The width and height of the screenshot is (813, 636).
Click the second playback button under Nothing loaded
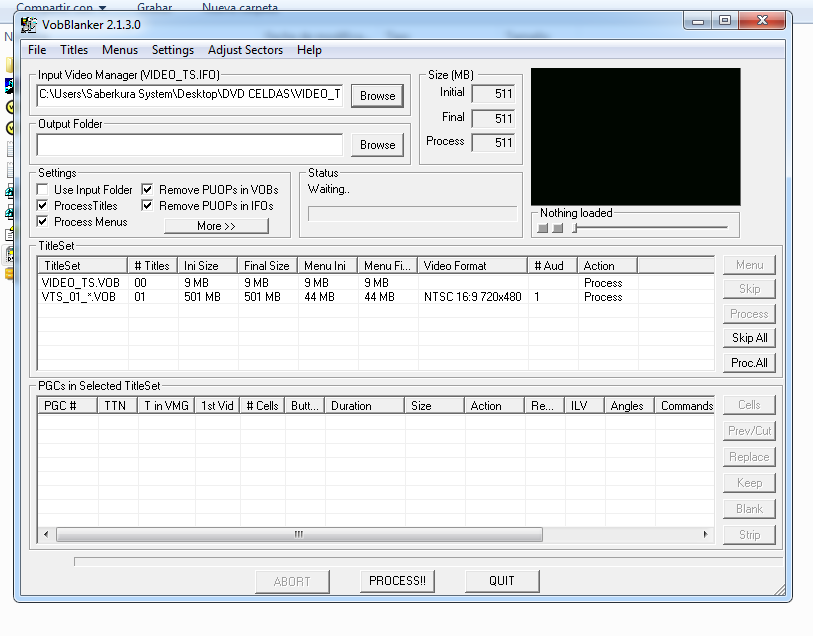(558, 228)
